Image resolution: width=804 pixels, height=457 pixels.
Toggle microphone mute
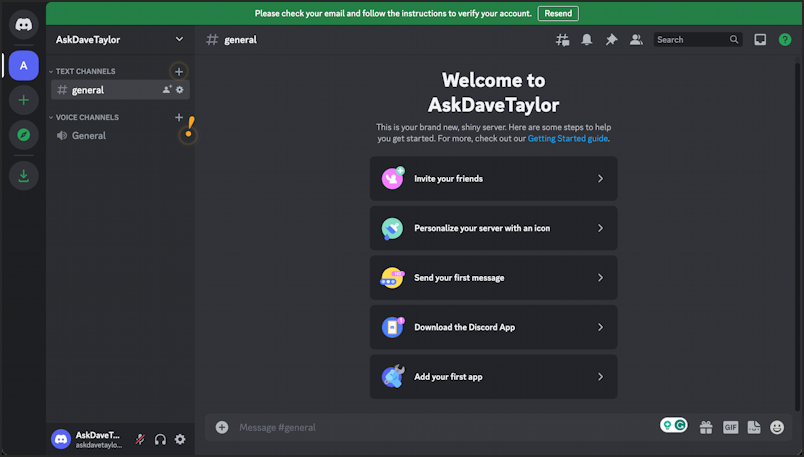pos(140,439)
